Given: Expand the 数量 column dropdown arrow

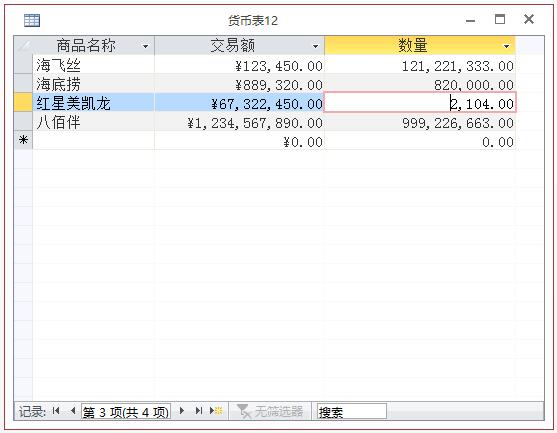Looking at the screenshot, I should tap(507, 46).
